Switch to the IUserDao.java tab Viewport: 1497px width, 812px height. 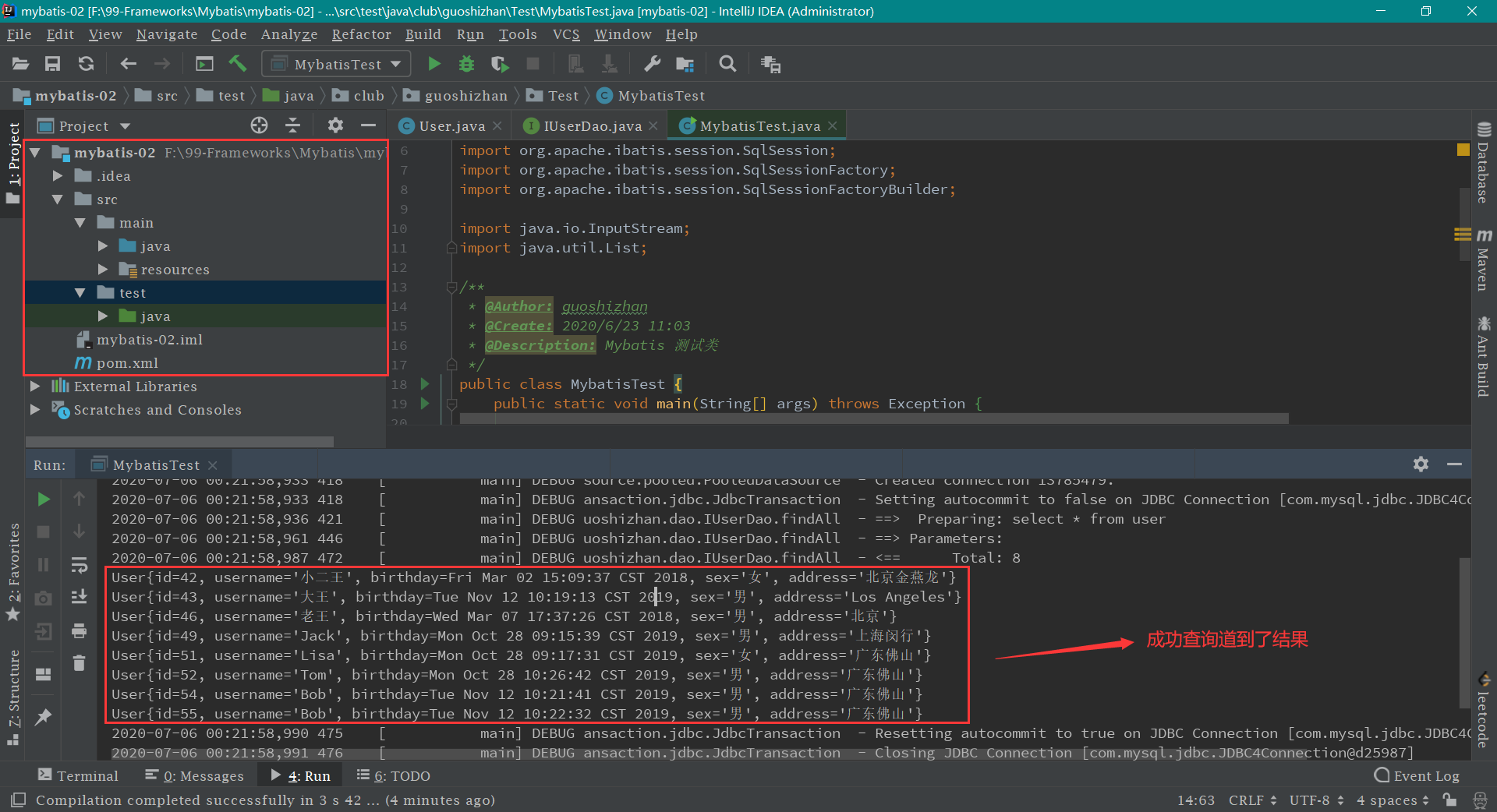click(592, 126)
